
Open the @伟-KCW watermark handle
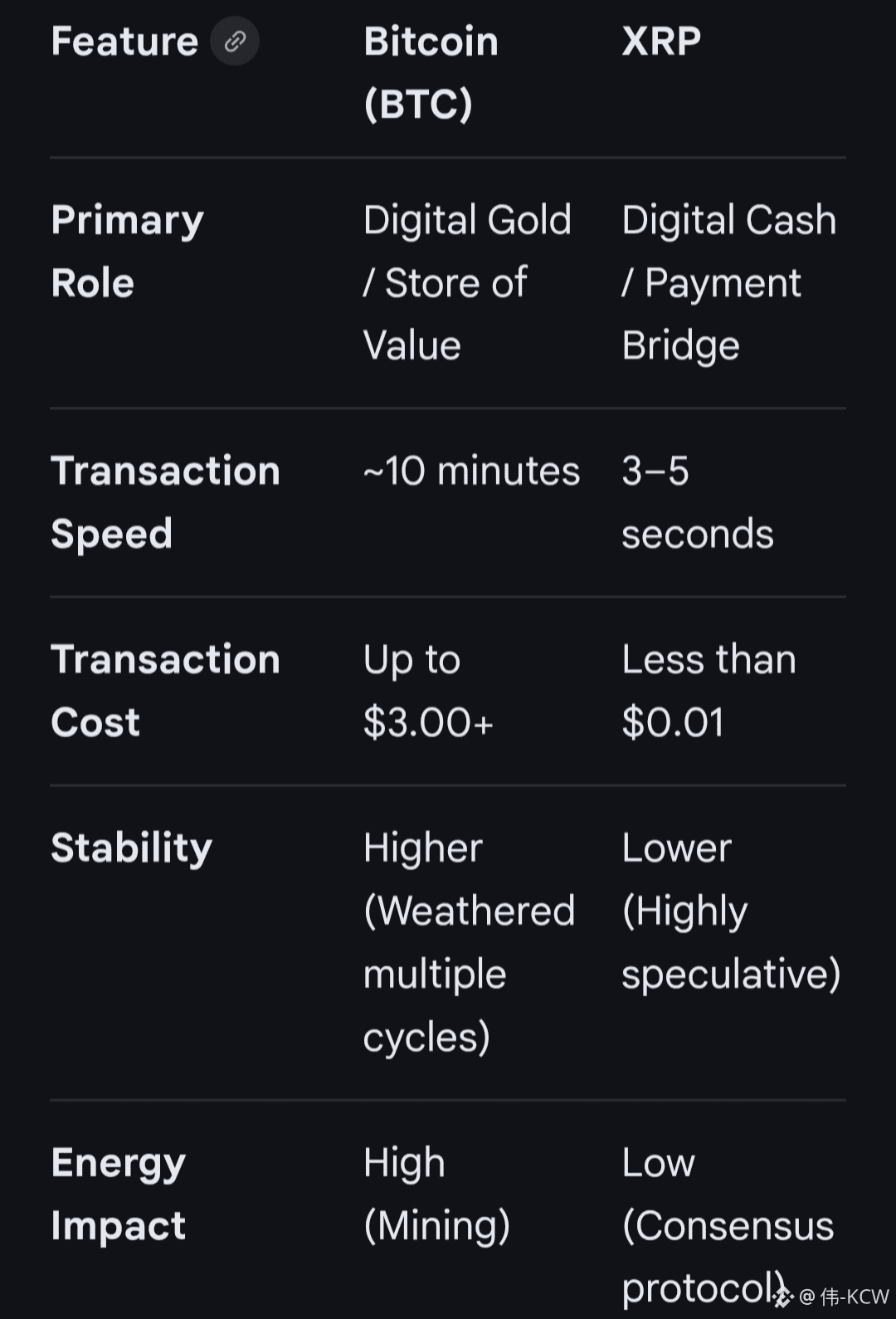click(x=845, y=1297)
